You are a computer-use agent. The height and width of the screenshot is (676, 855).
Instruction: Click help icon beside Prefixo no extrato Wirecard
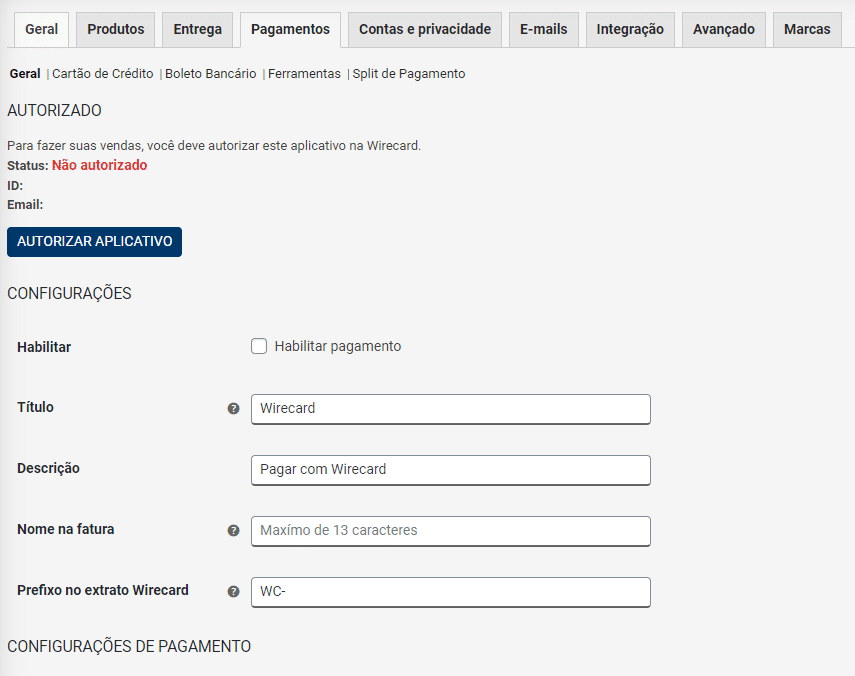click(233, 592)
